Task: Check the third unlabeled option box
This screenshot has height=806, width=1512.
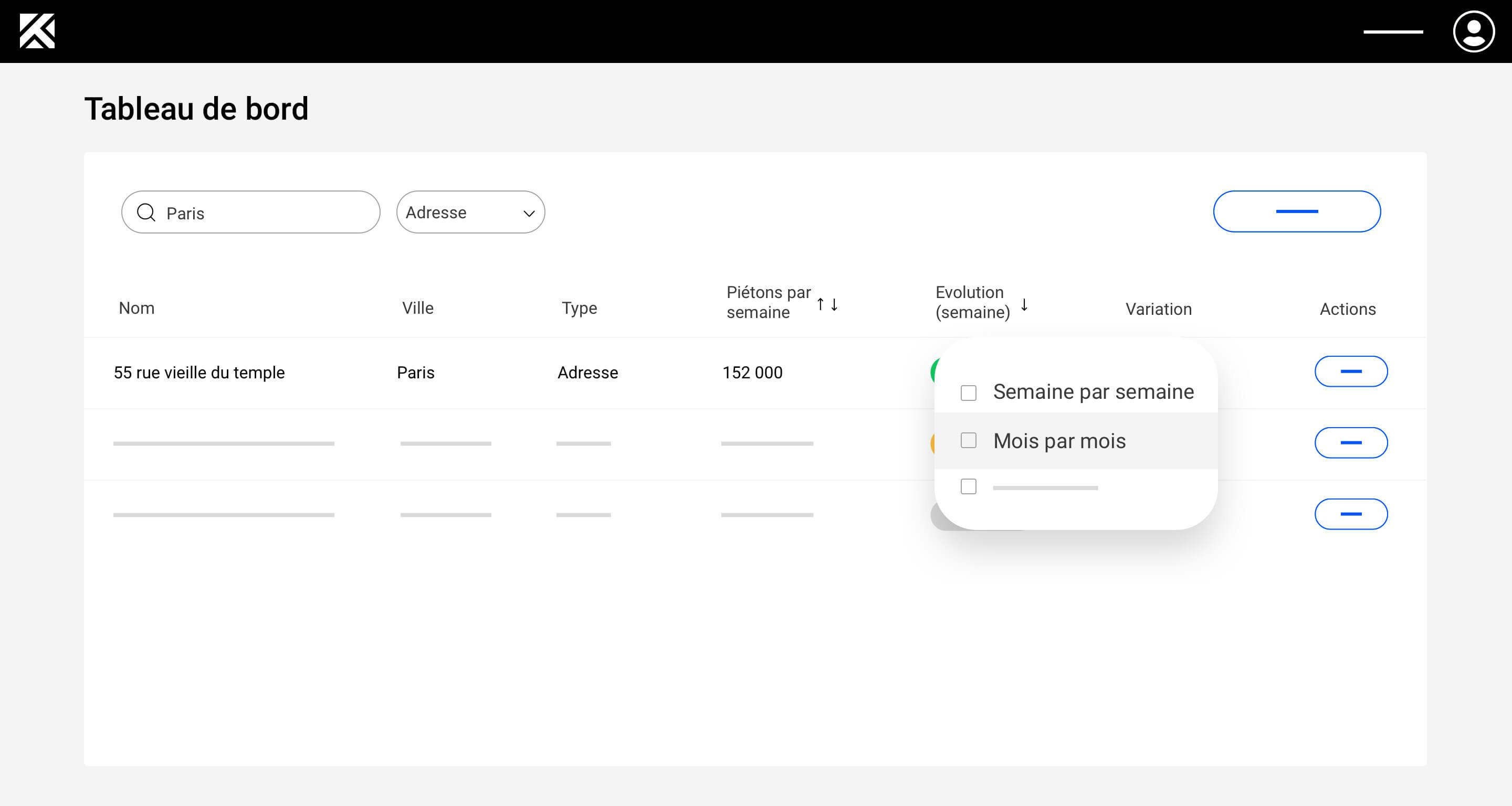Action: [969, 486]
